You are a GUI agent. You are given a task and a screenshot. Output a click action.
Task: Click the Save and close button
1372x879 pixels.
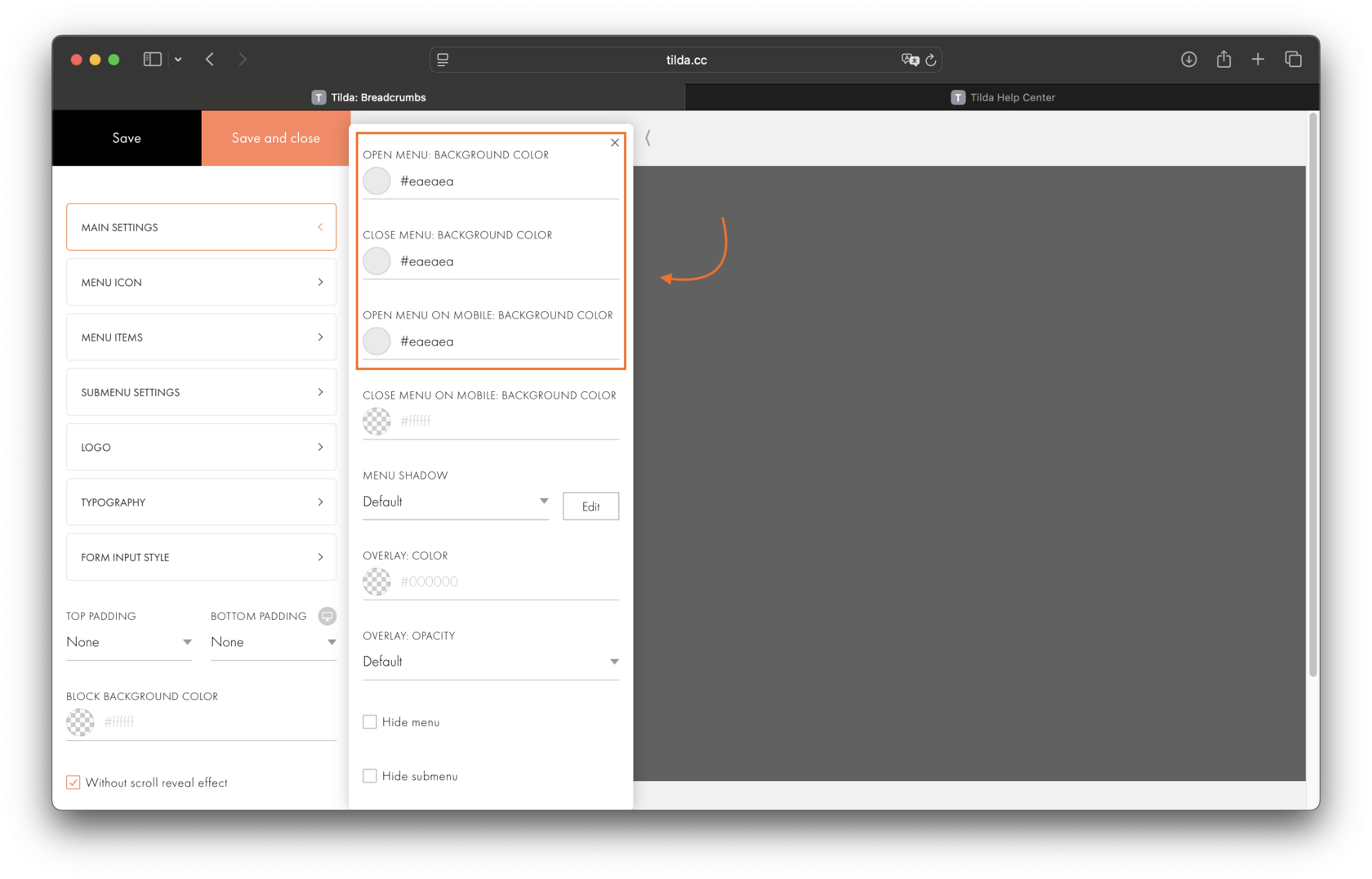coord(275,138)
